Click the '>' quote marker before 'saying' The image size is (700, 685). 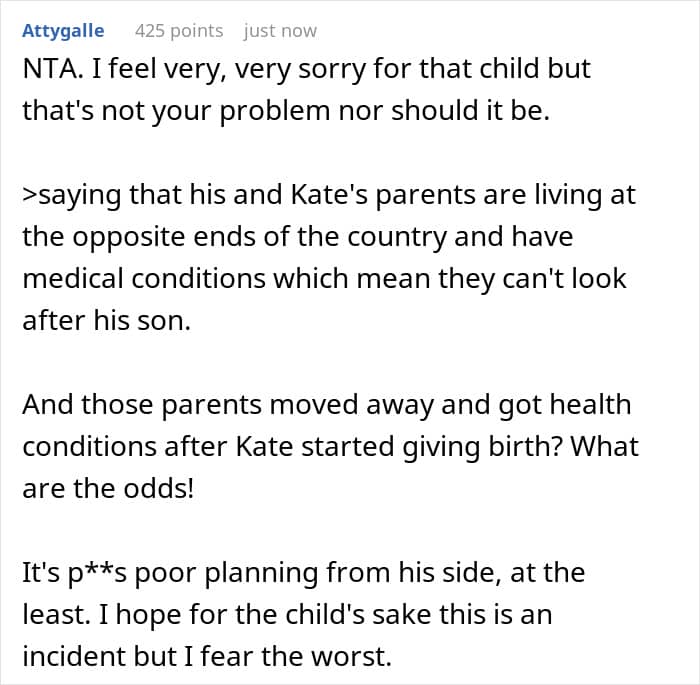30,195
